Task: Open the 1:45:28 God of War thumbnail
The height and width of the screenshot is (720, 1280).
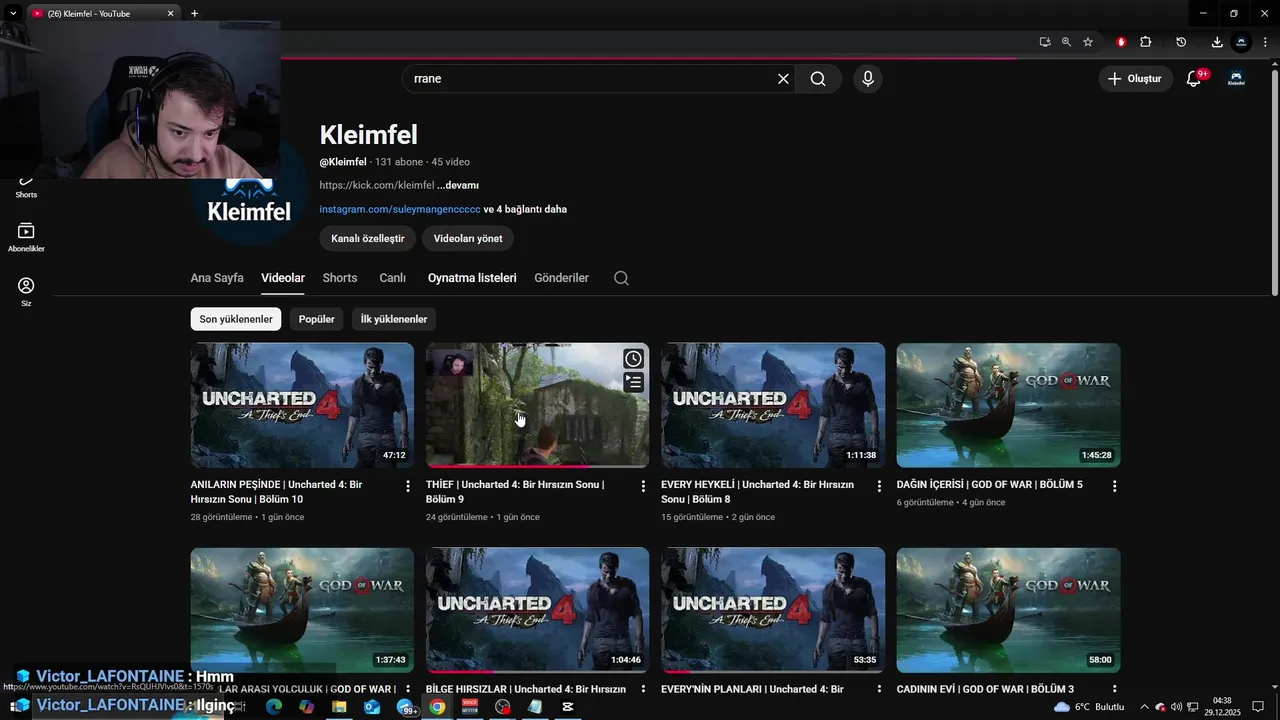Action: [x=1008, y=405]
